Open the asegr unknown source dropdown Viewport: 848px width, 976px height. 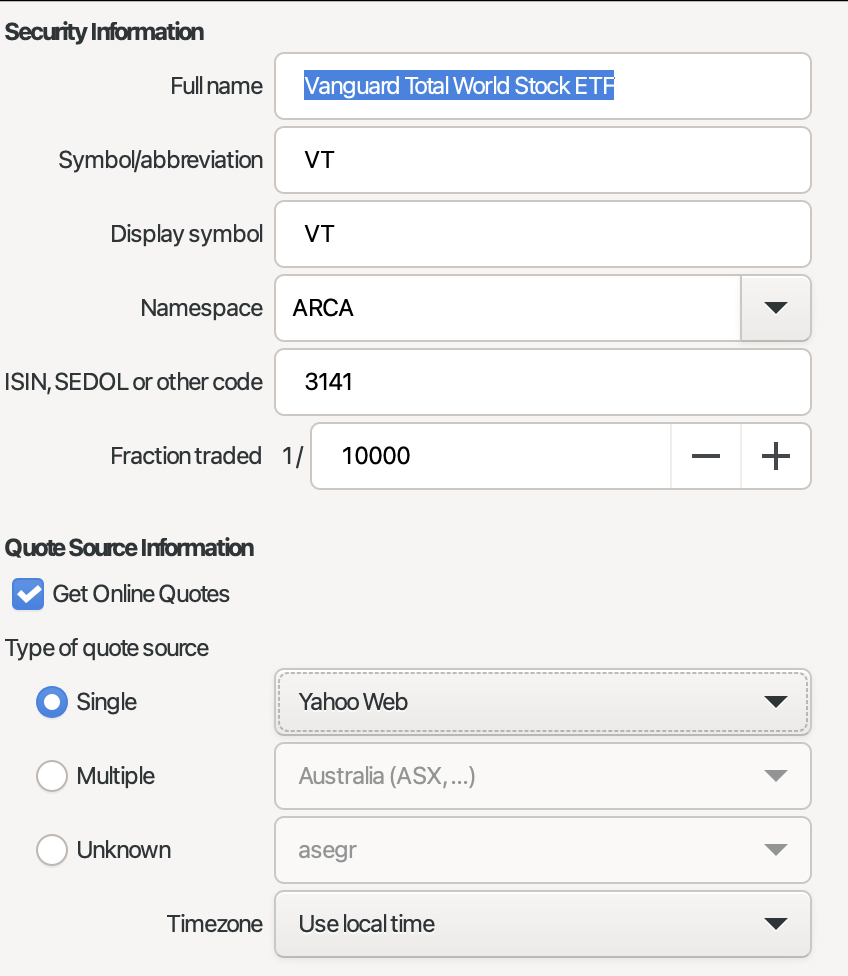[x=543, y=850]
